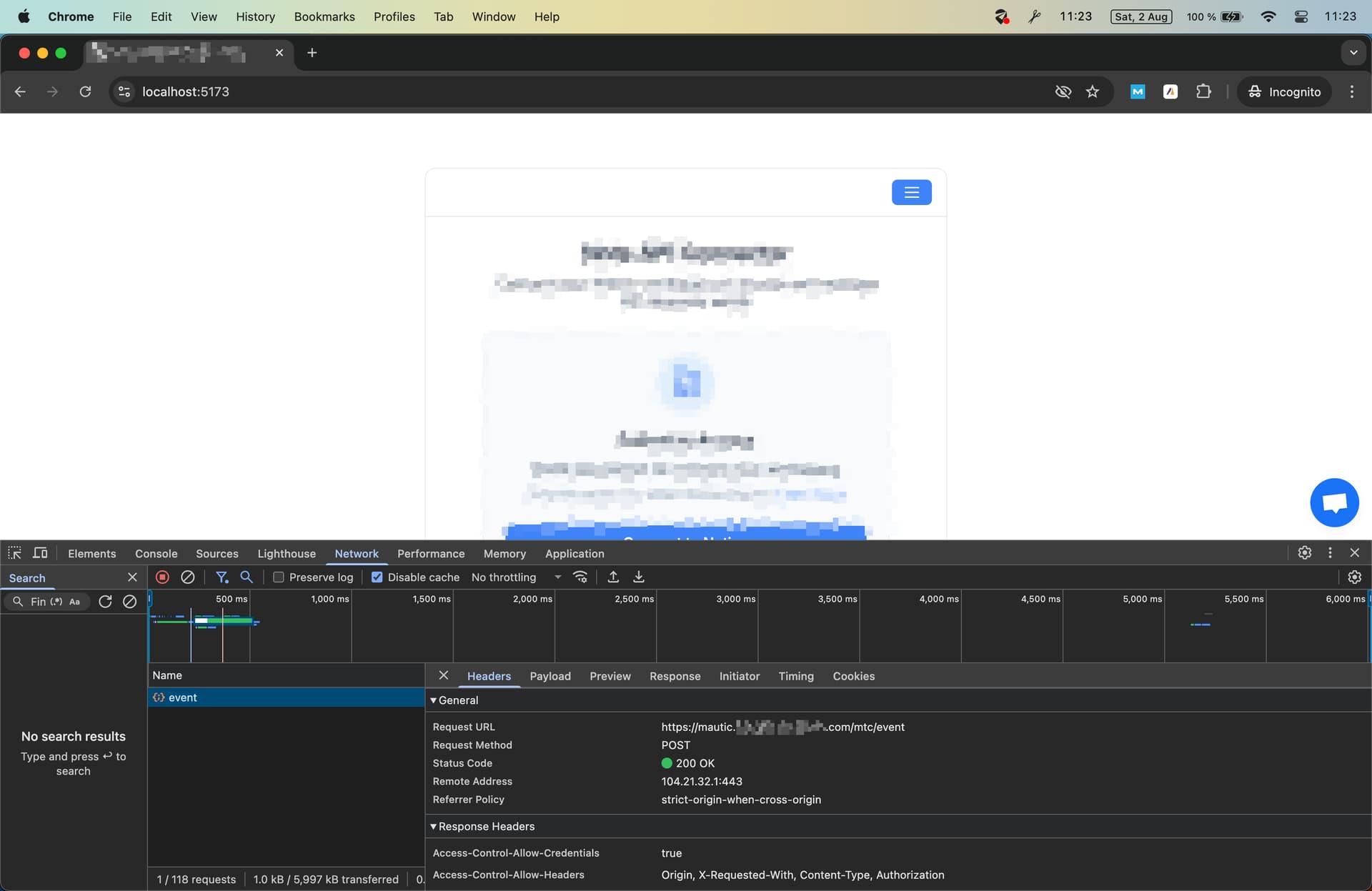The height and width of the screenshot is (891, 1372).
Task: Toggle the network filter icon
Action: [x=222, y=577]
